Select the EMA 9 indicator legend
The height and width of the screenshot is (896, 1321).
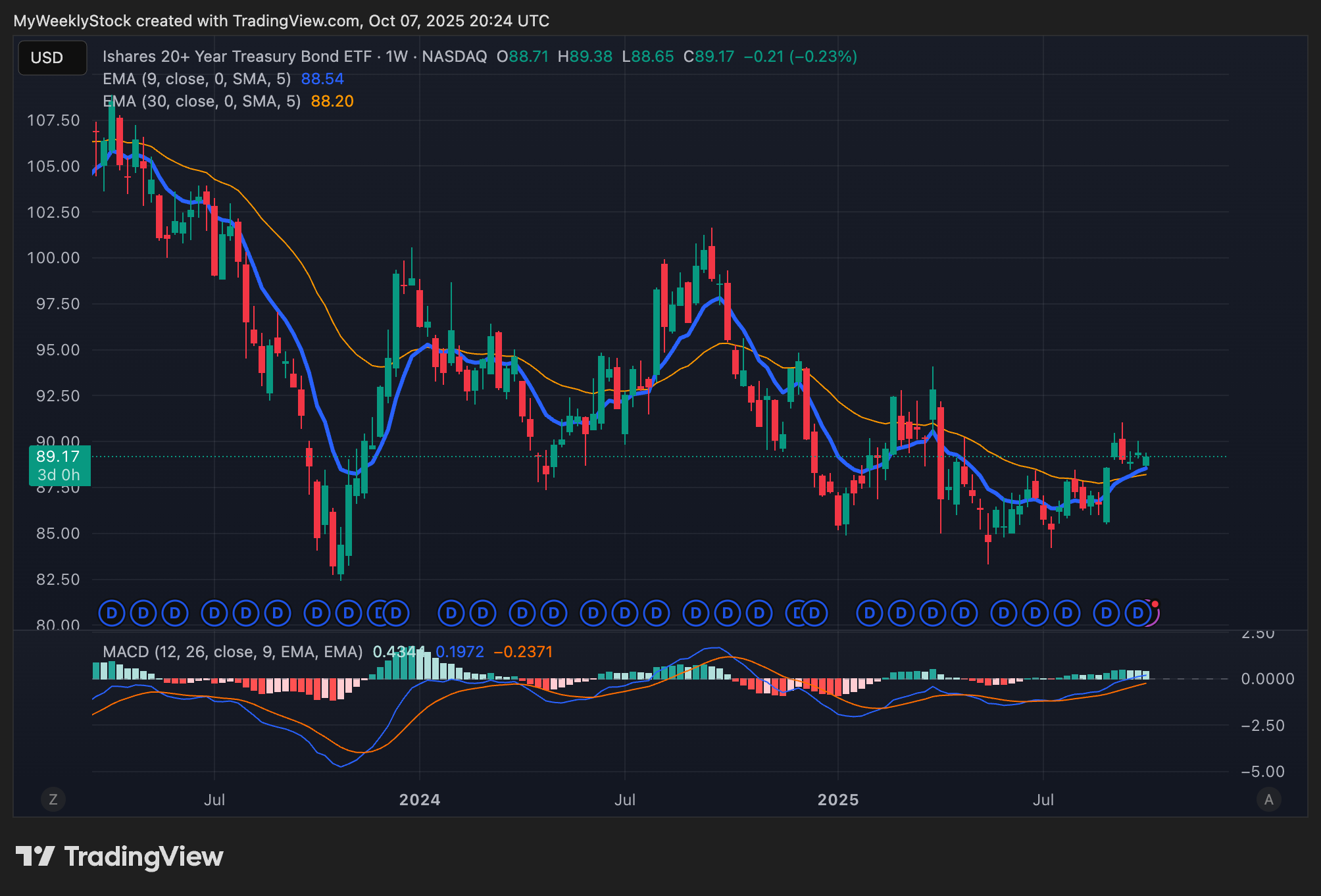196,79
